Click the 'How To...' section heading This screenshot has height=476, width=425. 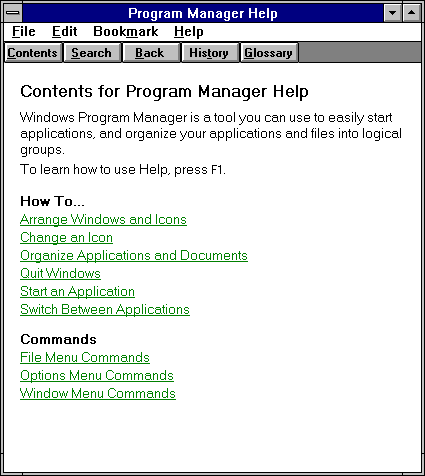(x=52, y=201)
